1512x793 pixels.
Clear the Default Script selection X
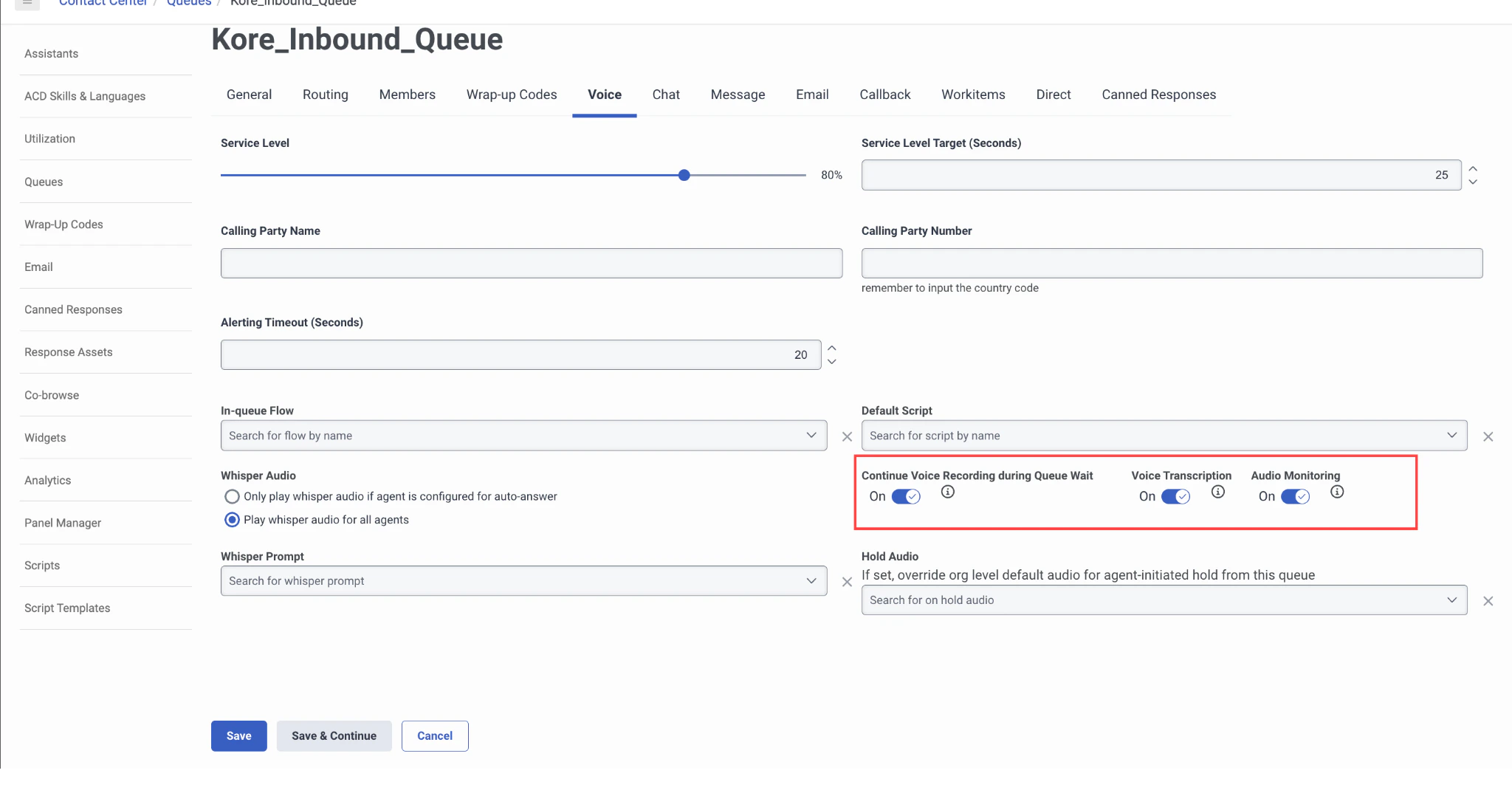tap(1488, 436)
